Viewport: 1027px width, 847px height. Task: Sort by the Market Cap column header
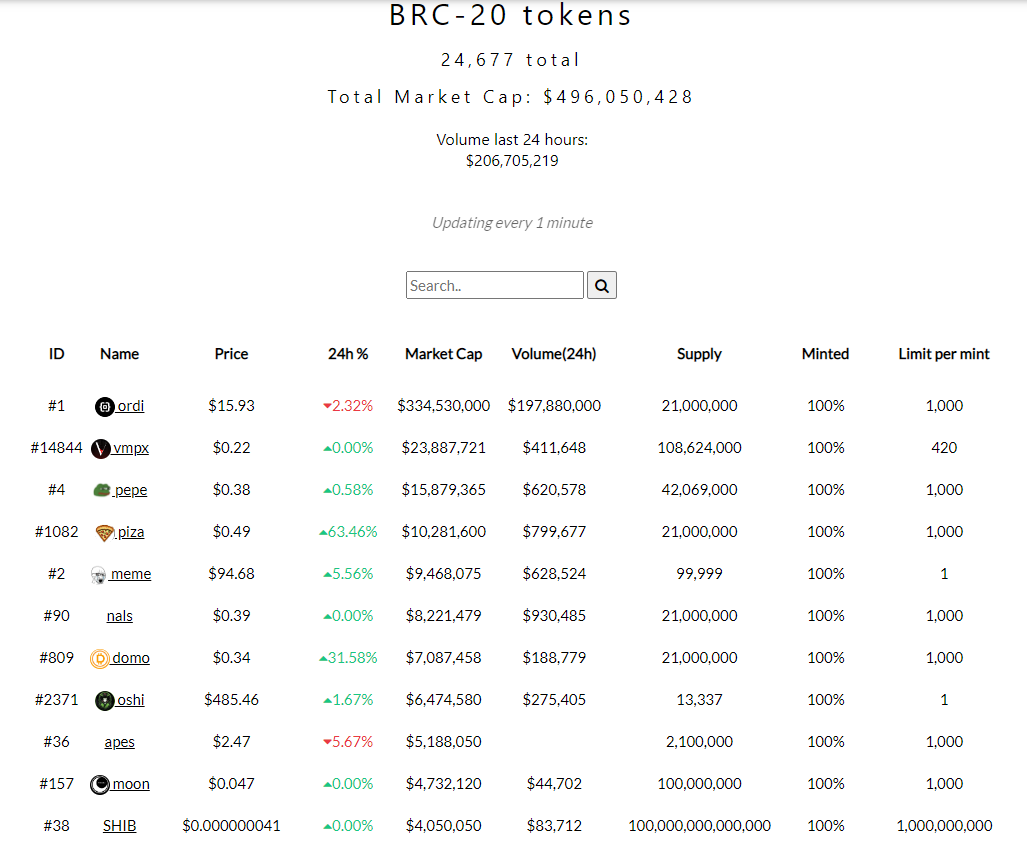click(x=443, y=354)
